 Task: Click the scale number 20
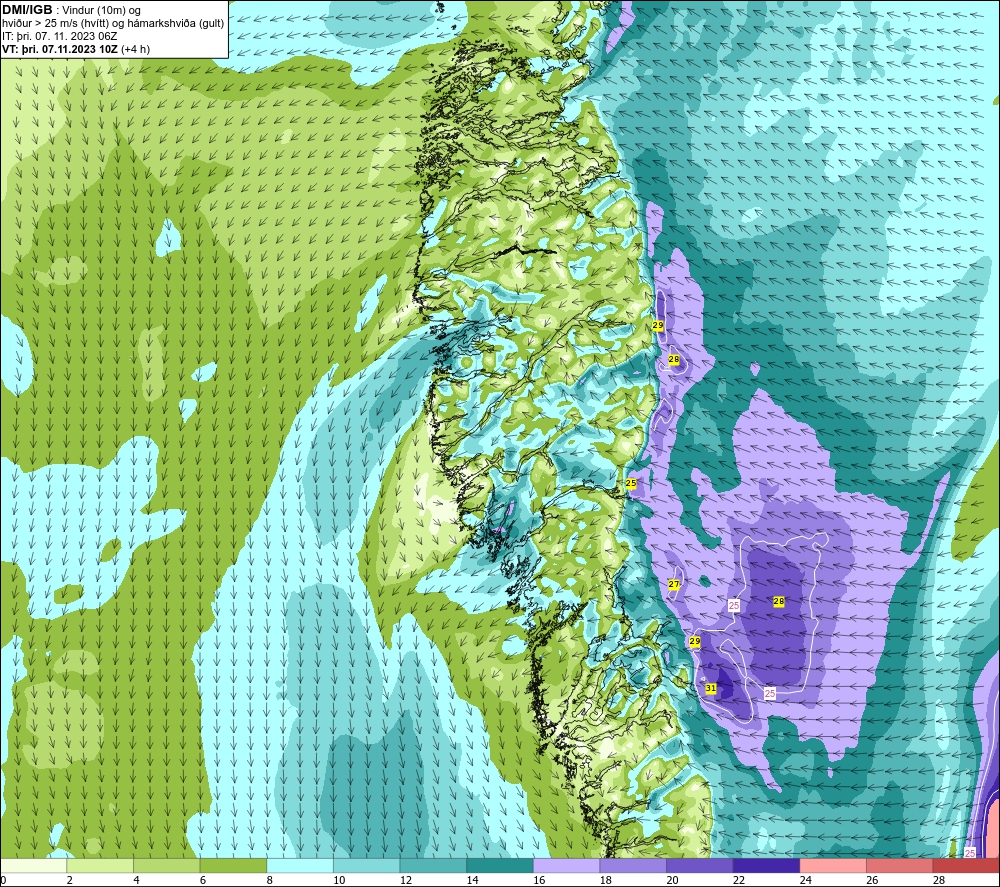coord(672,880)
